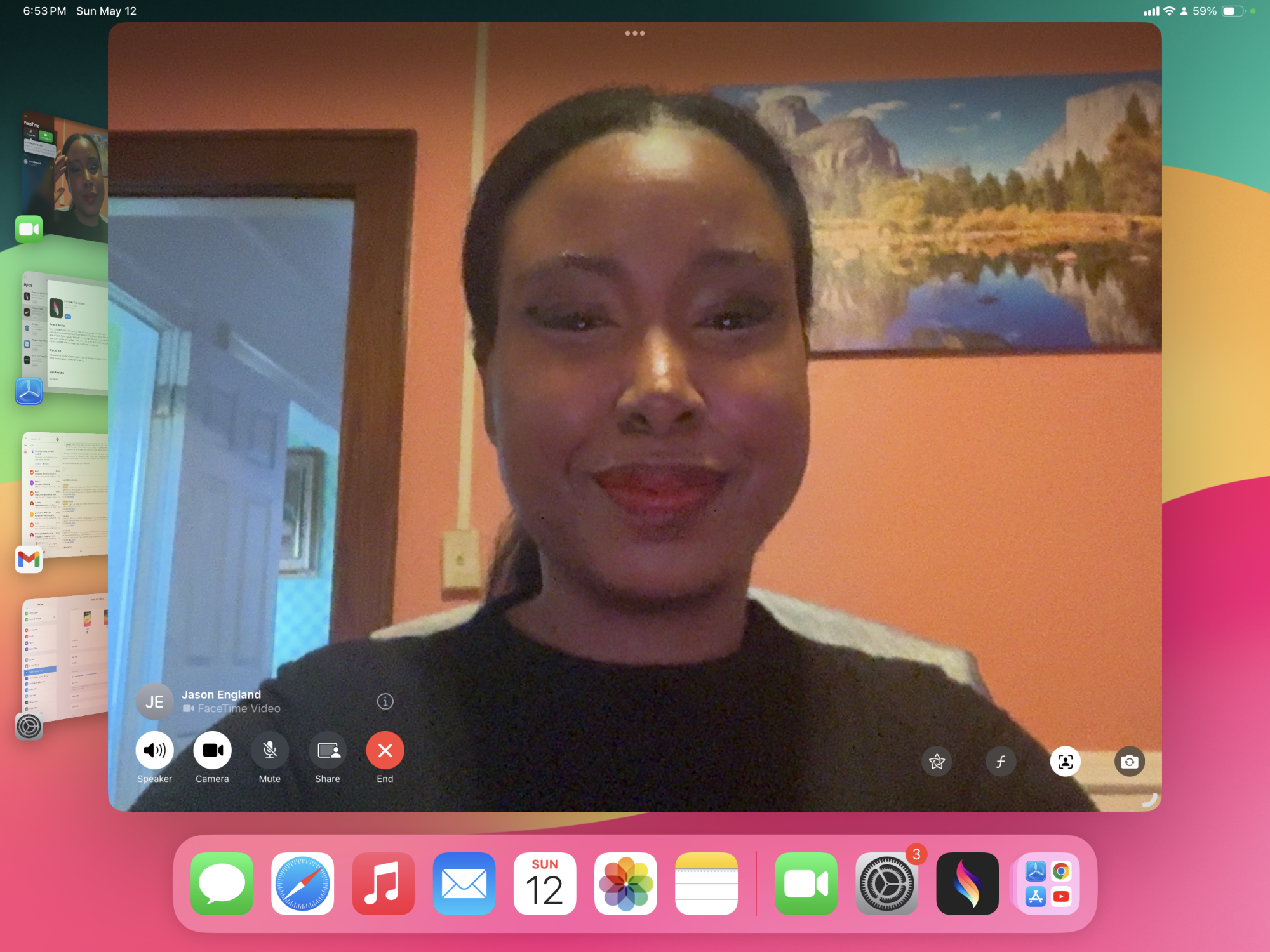
Task: Open Messages from the dock
Action: (x=222, y=883)
